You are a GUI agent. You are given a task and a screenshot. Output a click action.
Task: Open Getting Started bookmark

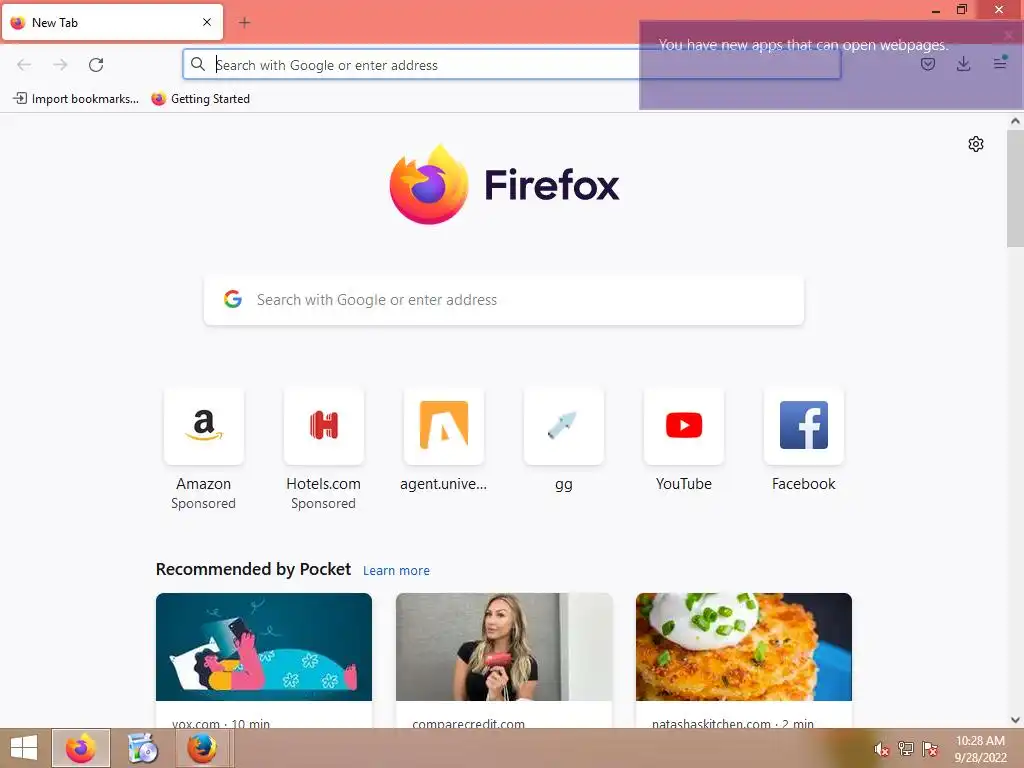(200, 99)
